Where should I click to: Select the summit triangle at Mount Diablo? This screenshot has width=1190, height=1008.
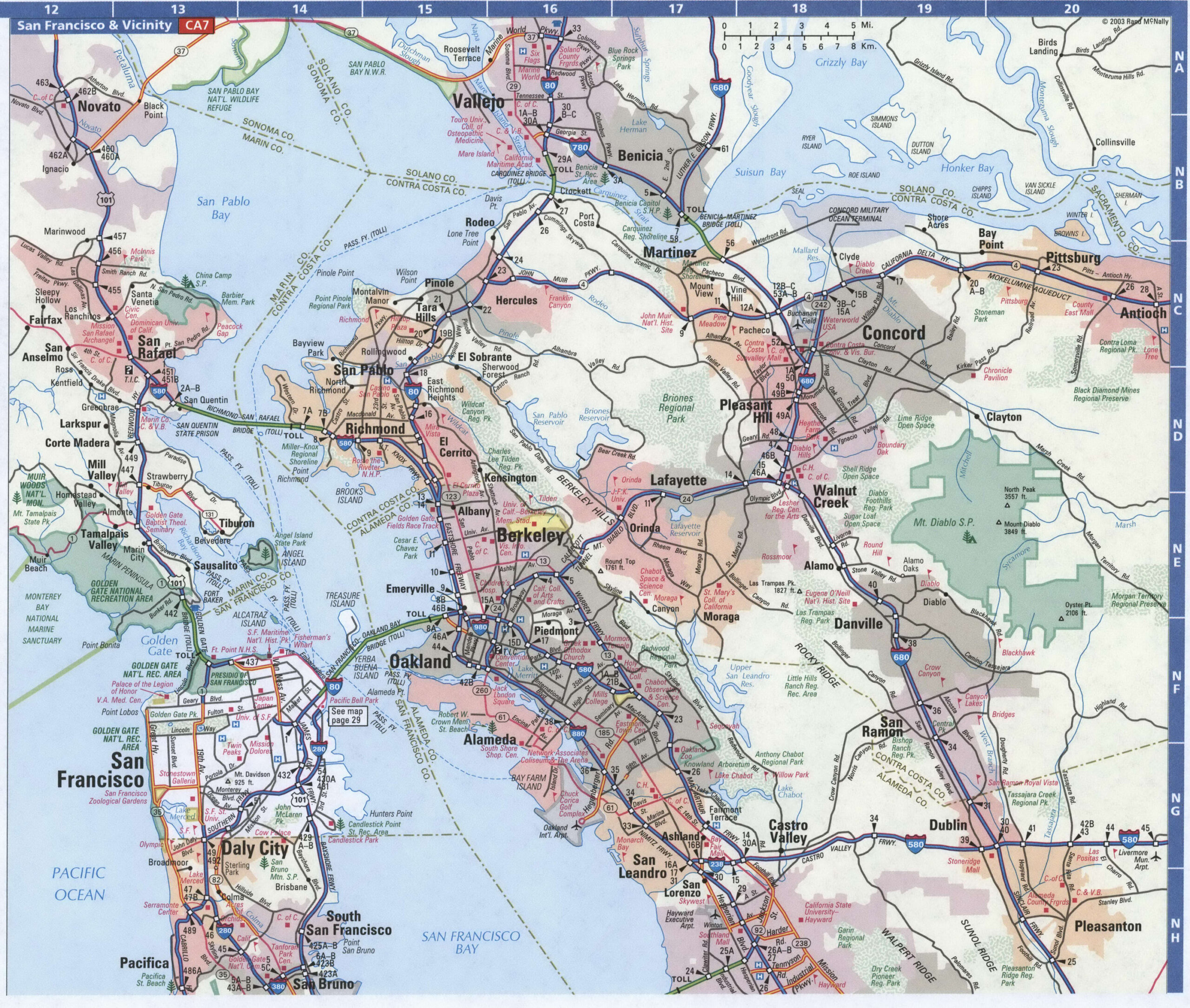(999, 522)
